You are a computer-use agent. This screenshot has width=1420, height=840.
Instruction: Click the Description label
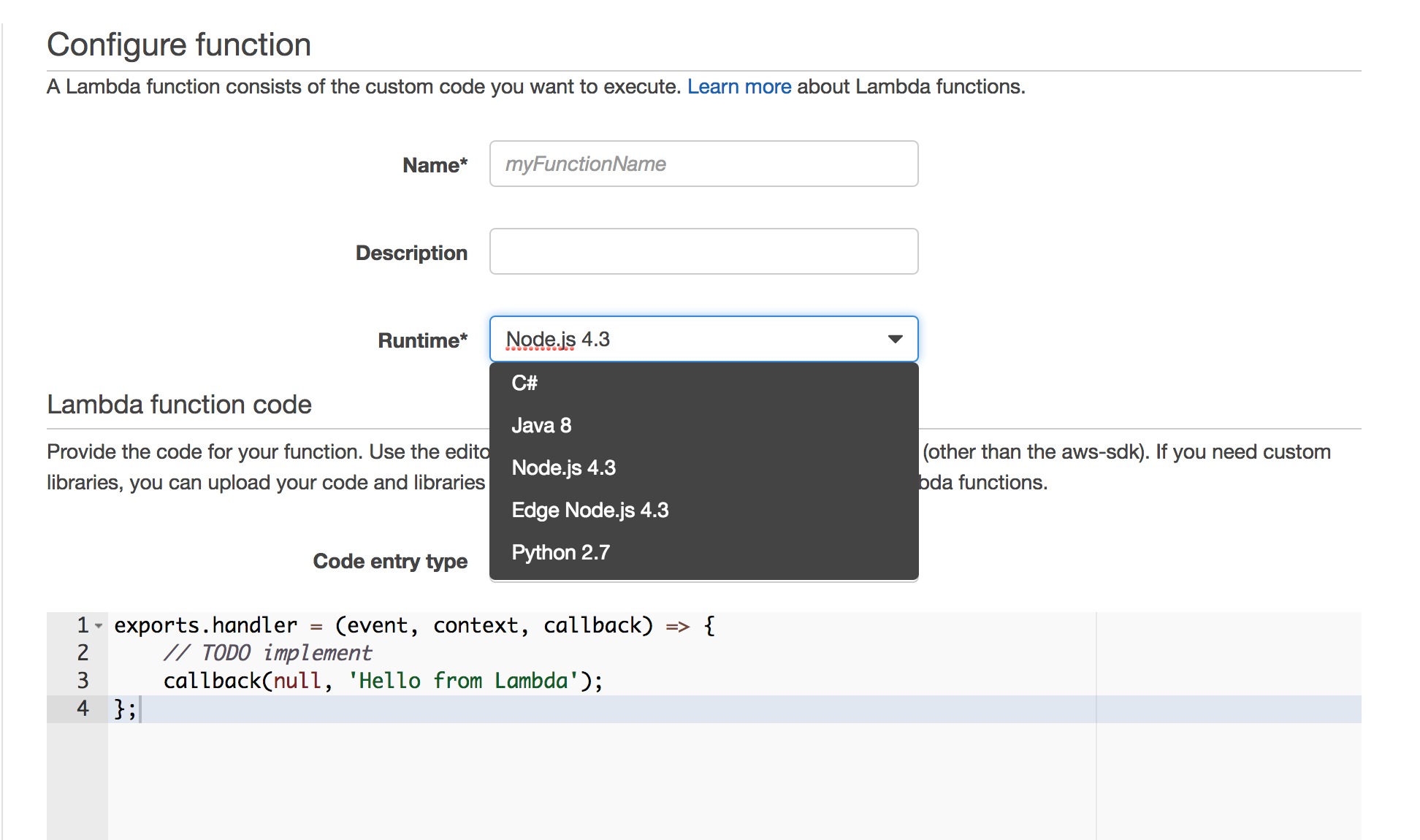411,253
